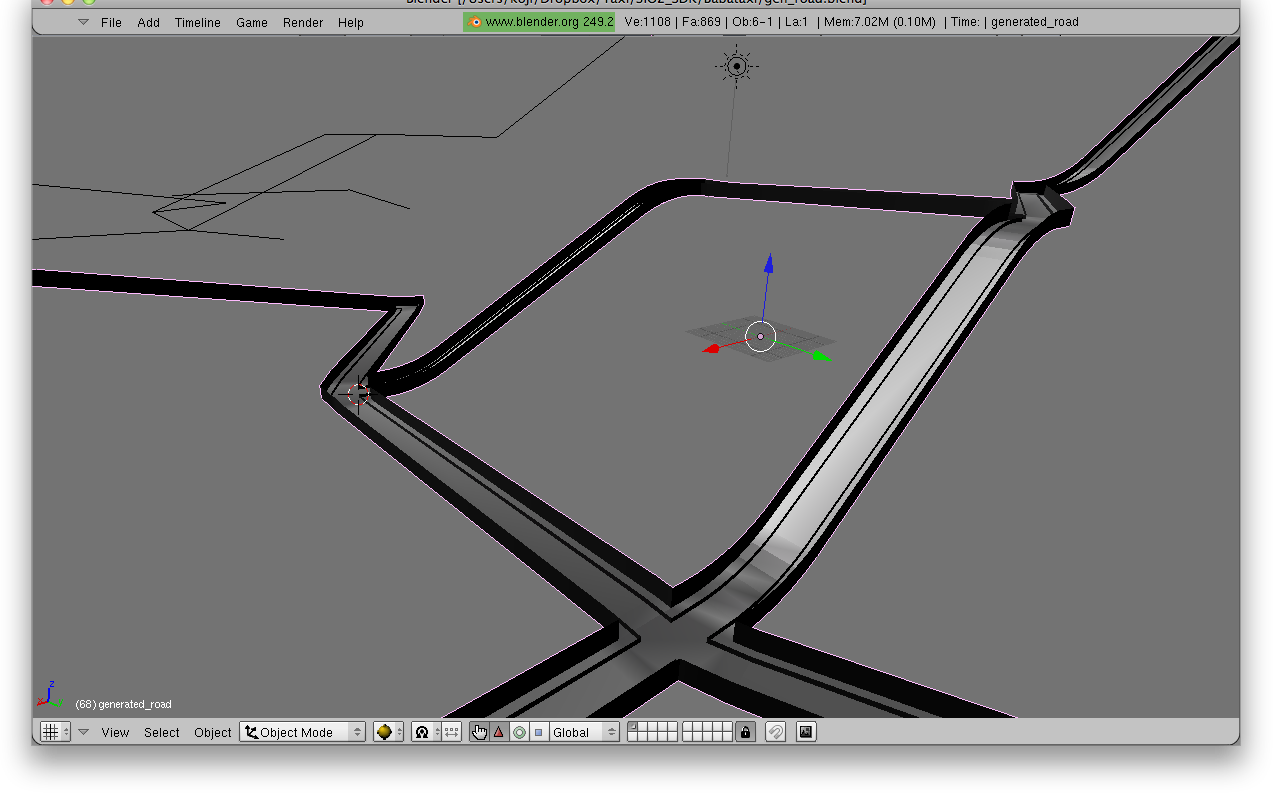Click the Fa:869 face count
Viewport: 1280px width, 800px height.
pos(702,22)
